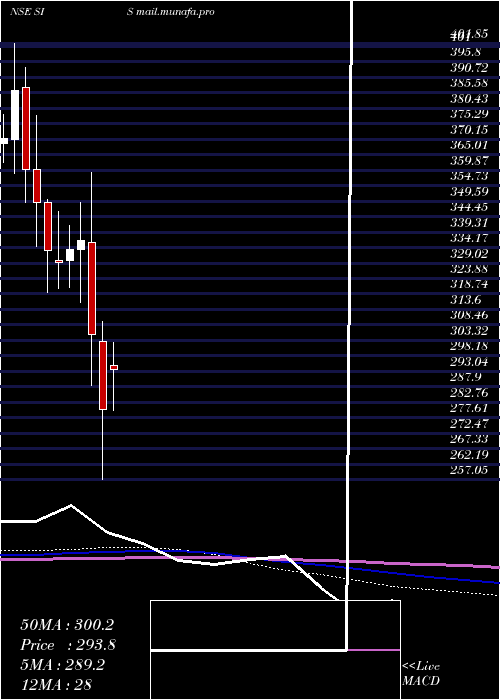Click the 354.73 price axis label
Image resolution: width=500 pixels, height=700 pixels.
point(470,176)
